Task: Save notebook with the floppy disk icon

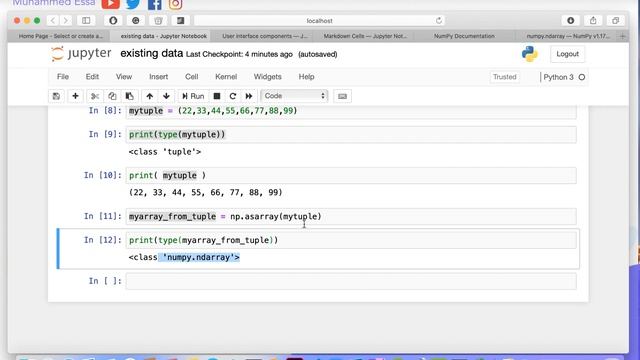Action: click(56, 96)
